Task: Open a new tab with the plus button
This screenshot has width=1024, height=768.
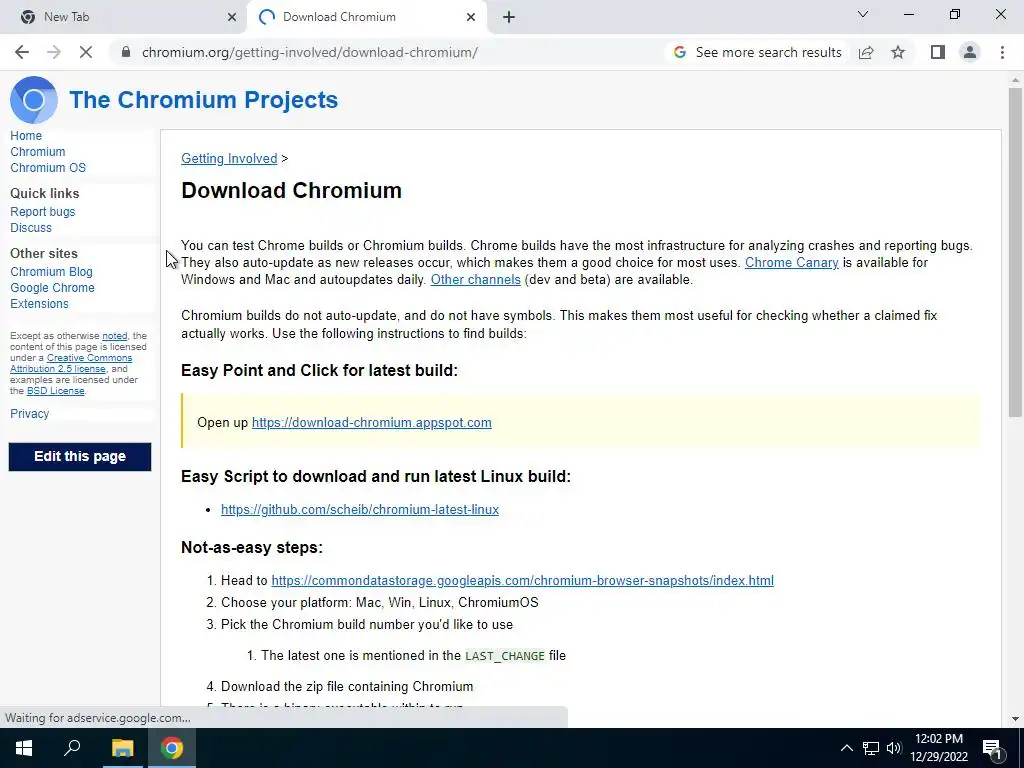Action: [x=509, y=17]
